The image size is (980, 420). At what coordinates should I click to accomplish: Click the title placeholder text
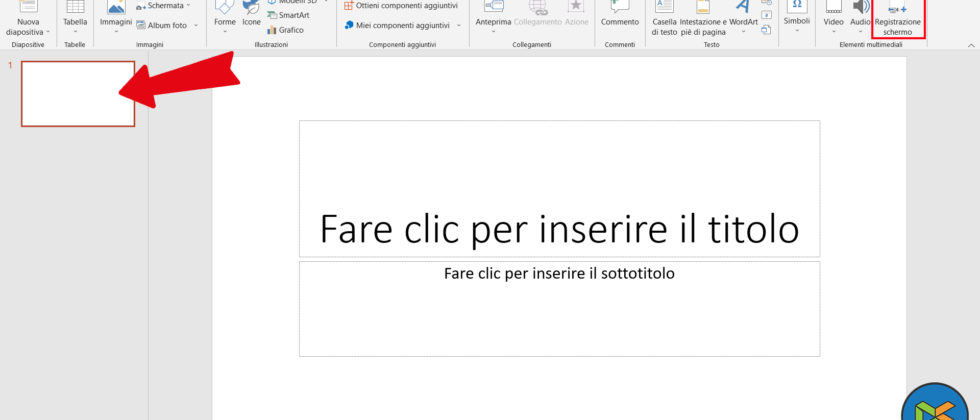559,229
